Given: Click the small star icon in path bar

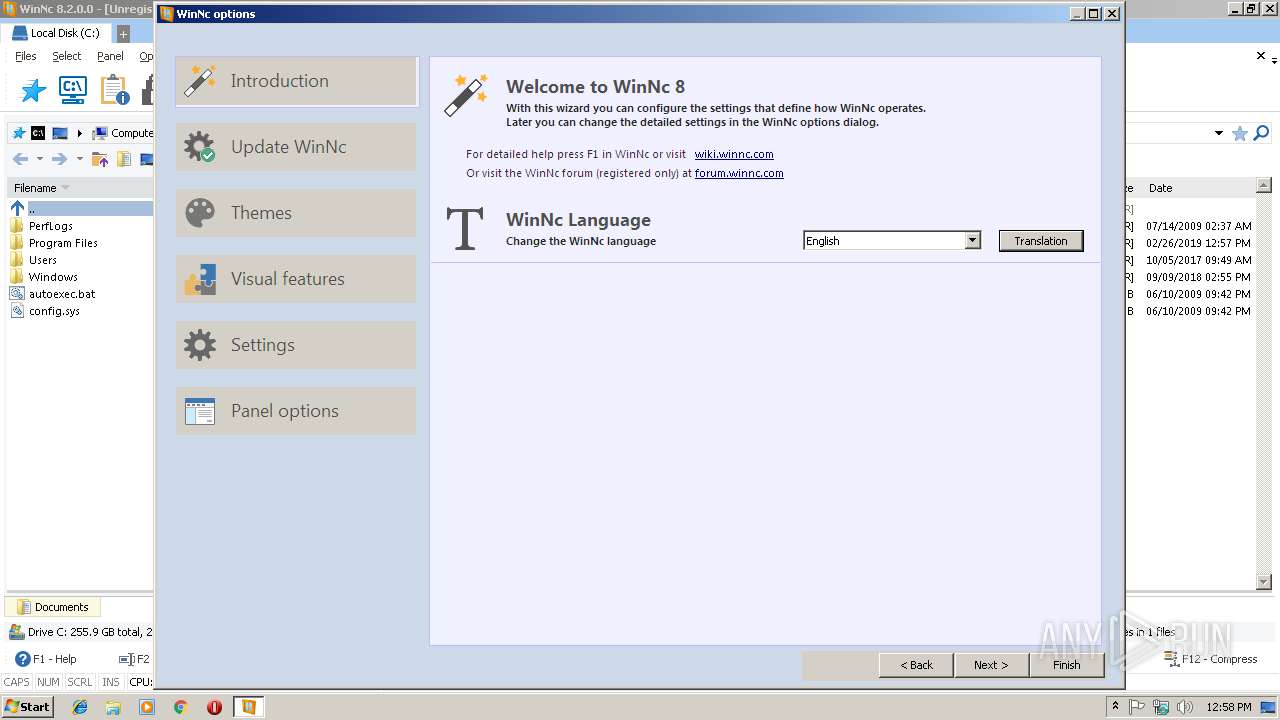Looking at the screenshot, I should pos(19,133).
